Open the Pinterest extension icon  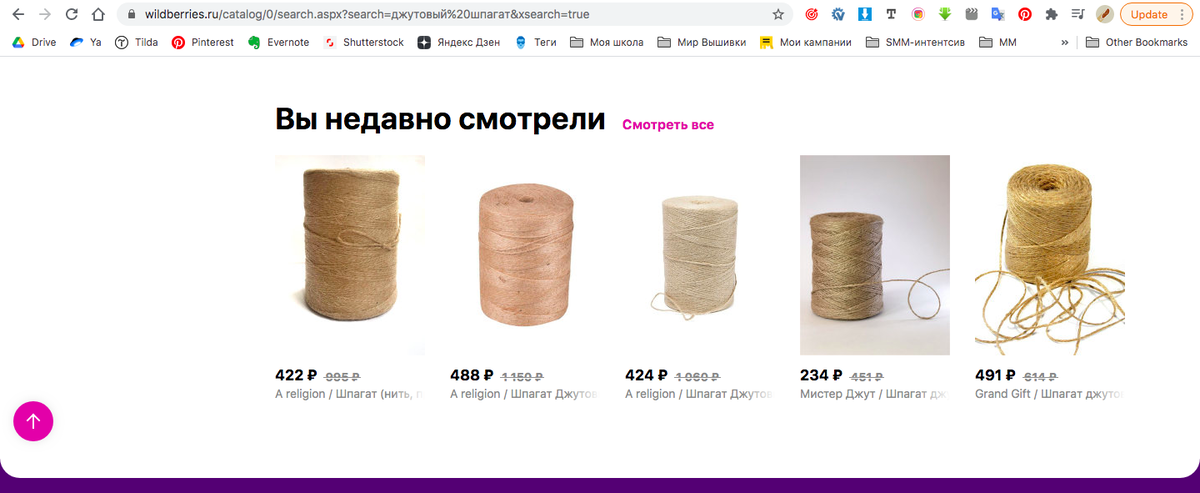1024,15
